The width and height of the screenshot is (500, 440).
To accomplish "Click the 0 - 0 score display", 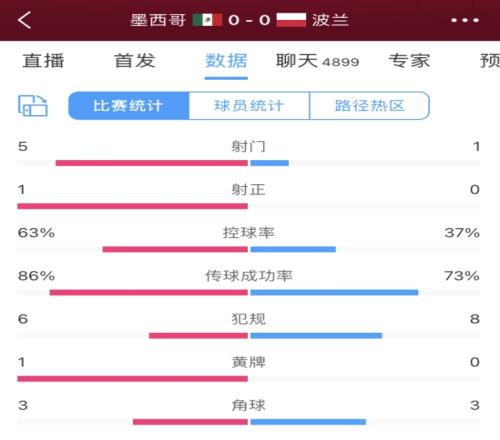I will click(x=249, y=20).
